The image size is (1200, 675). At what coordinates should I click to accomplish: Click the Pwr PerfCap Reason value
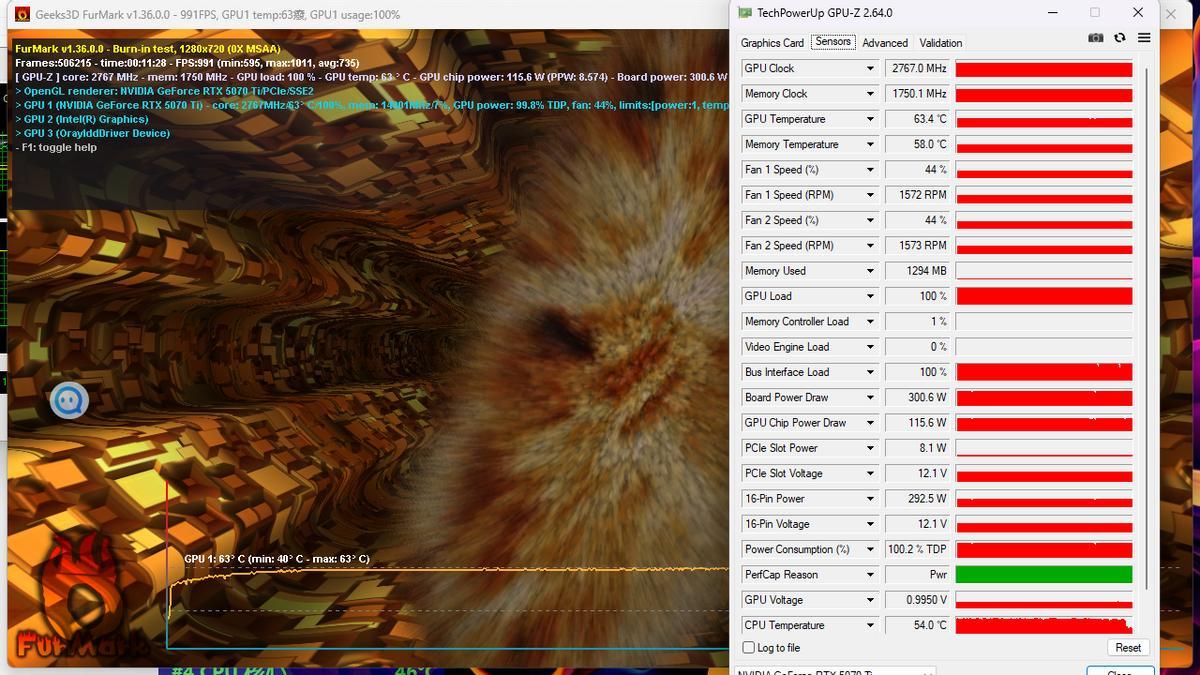tap(918, 575)
